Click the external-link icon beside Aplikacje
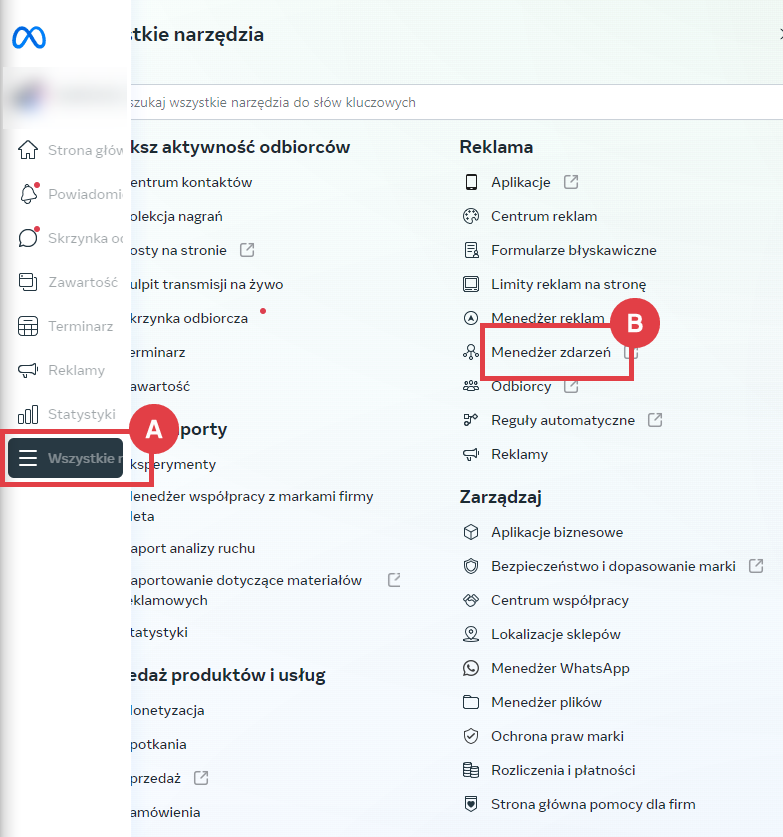Image resolution: width=783 pixels, height=837 pixels. (x=571, y=182)
